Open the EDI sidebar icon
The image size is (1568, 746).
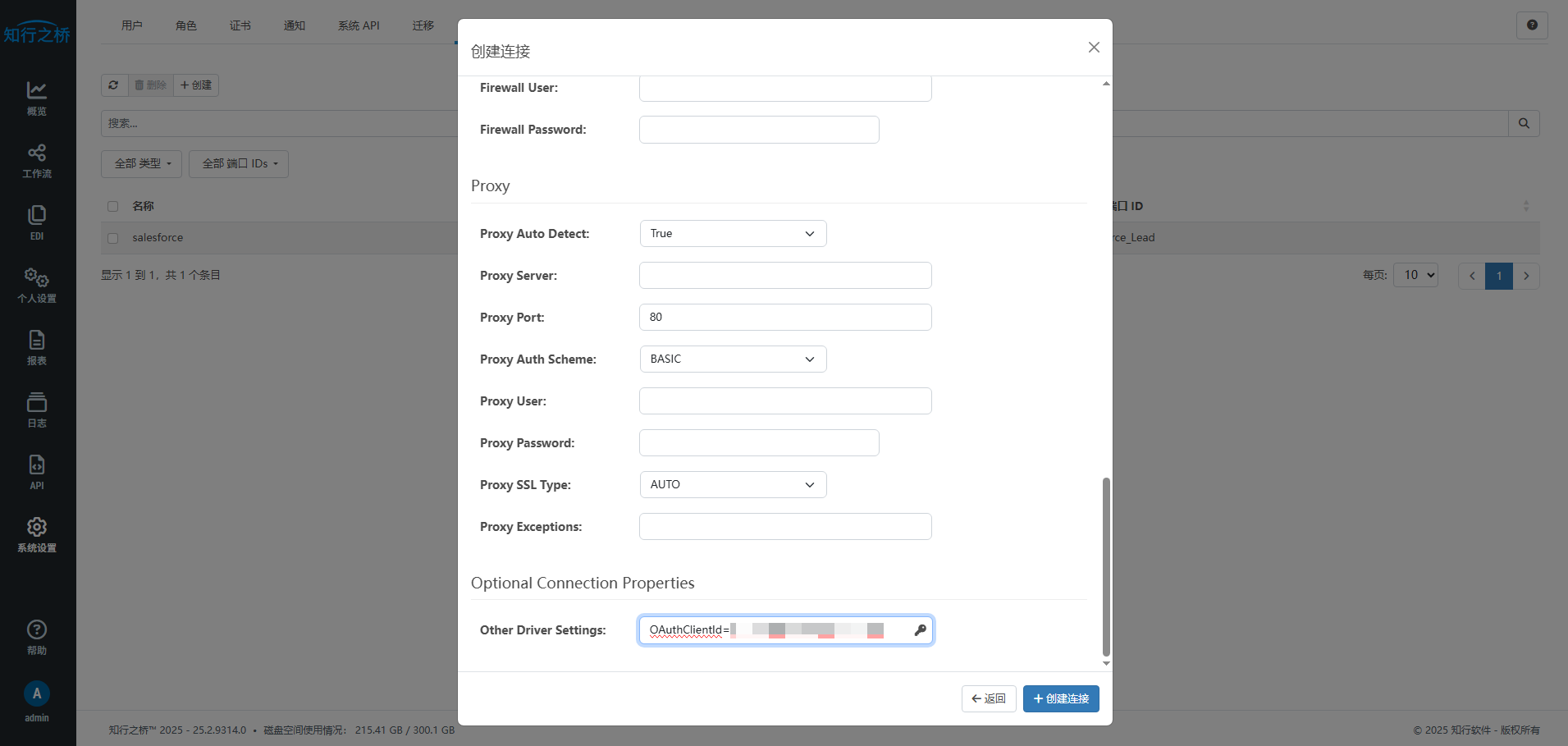point(37,222)
